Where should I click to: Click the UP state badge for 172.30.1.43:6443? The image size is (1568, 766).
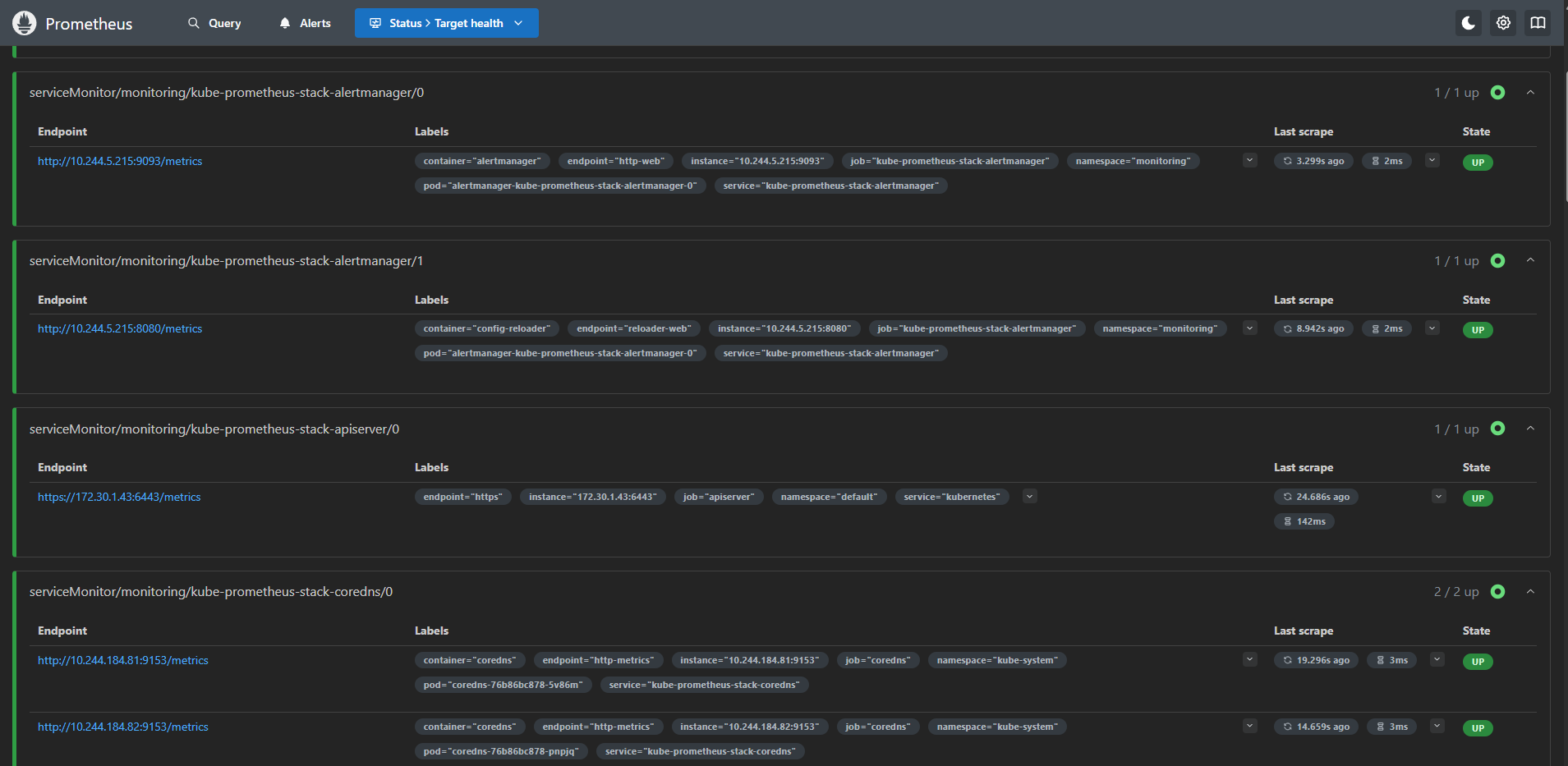1478,498
